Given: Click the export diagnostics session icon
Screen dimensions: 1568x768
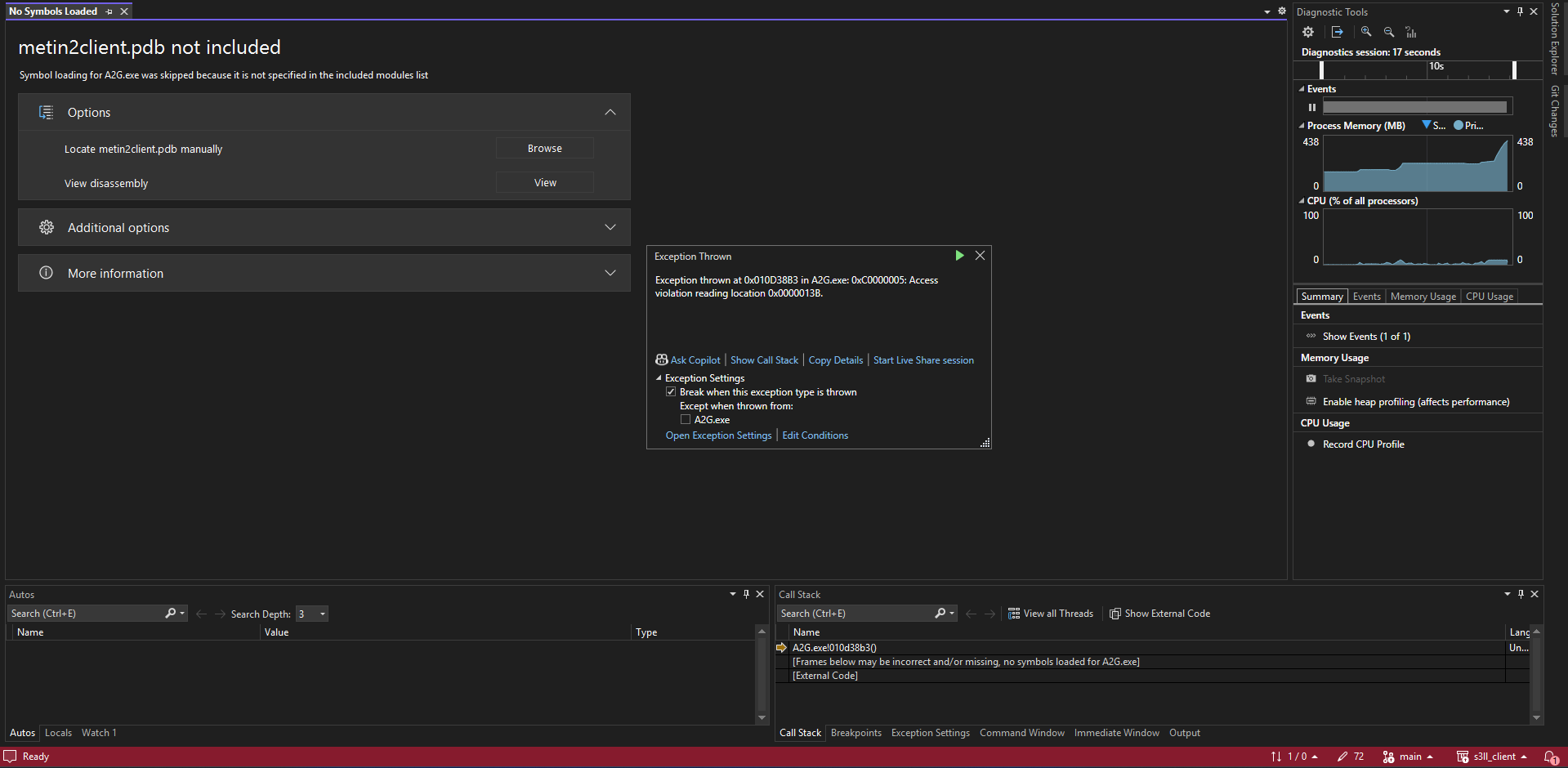Looking at the screenshot, I should pos(1337,32).
